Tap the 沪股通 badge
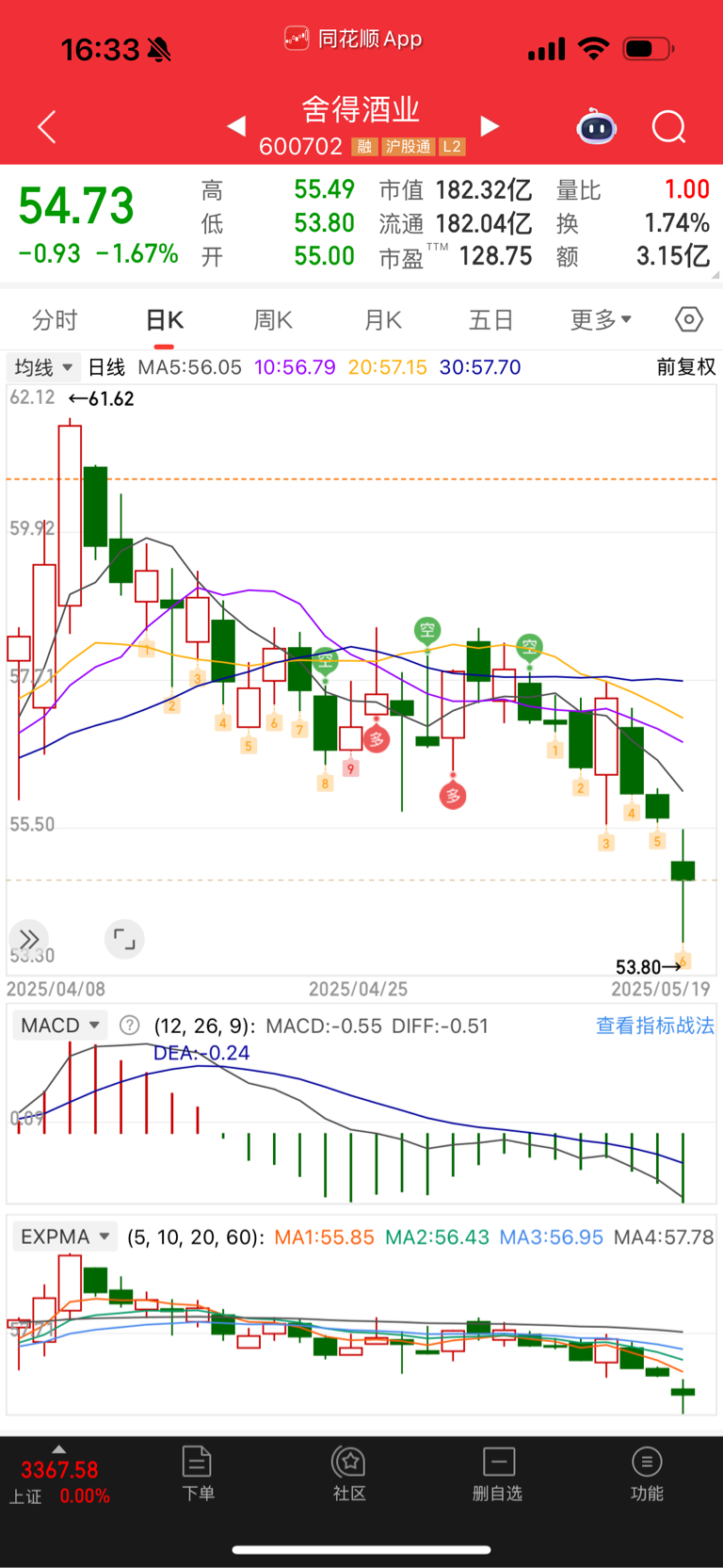Image resolution: width=723 pixels, height=1568 pixels. pos(408,147)
